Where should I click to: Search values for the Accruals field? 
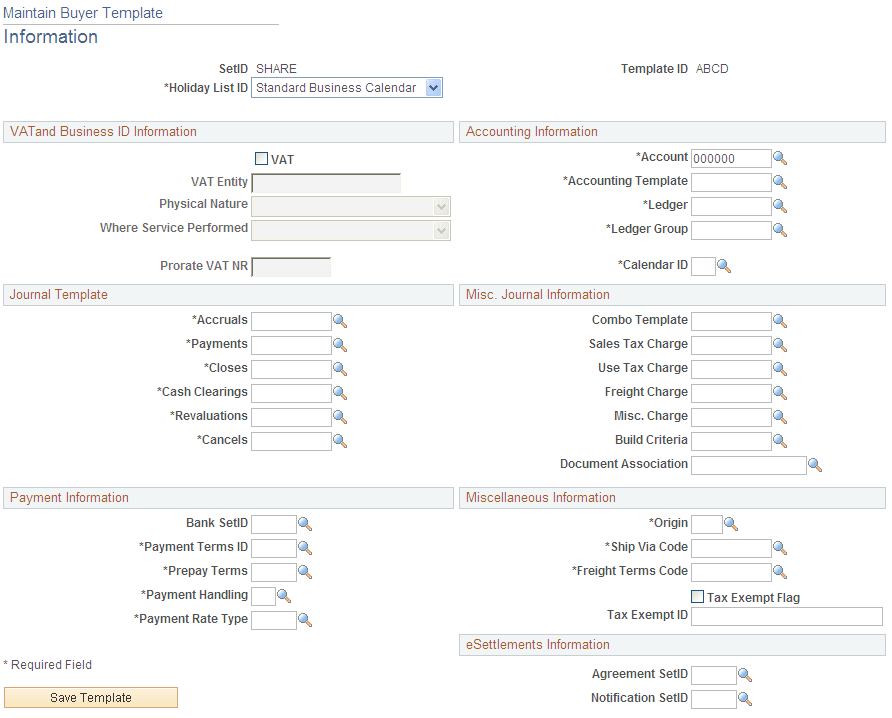pyautogui.click(x=340, y=320)
